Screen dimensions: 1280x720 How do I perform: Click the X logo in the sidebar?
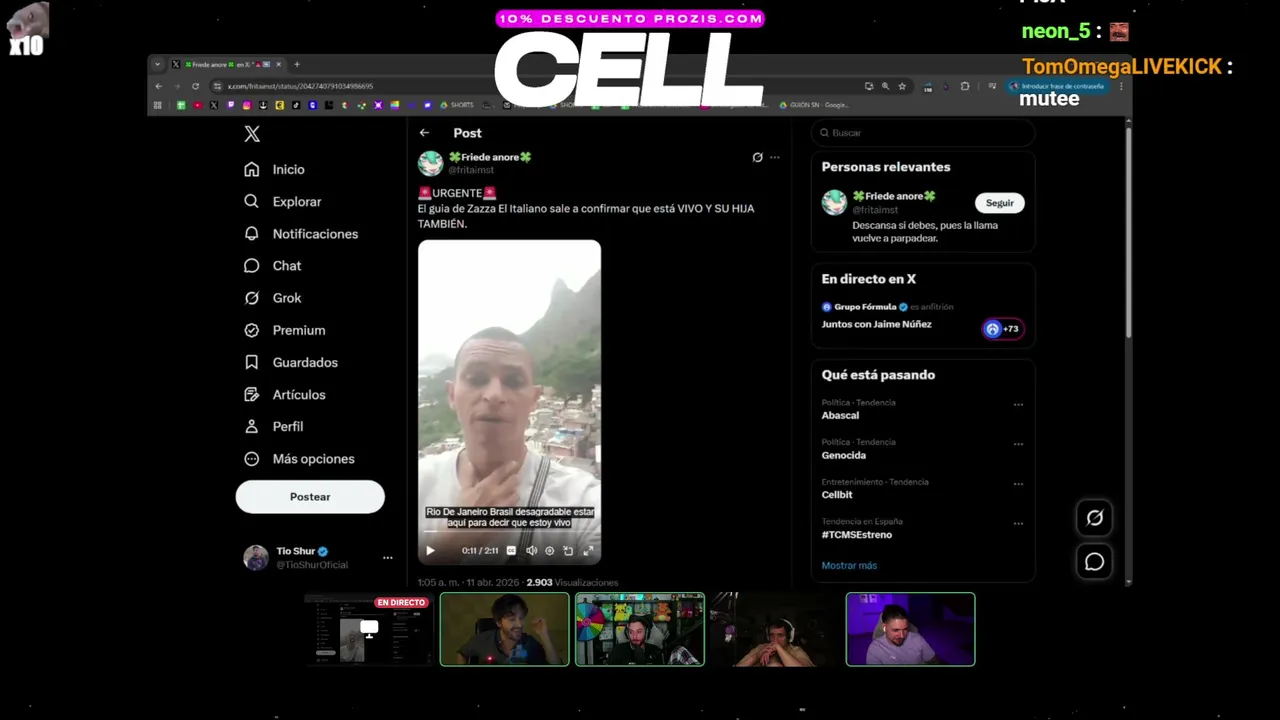pos(252,133)
